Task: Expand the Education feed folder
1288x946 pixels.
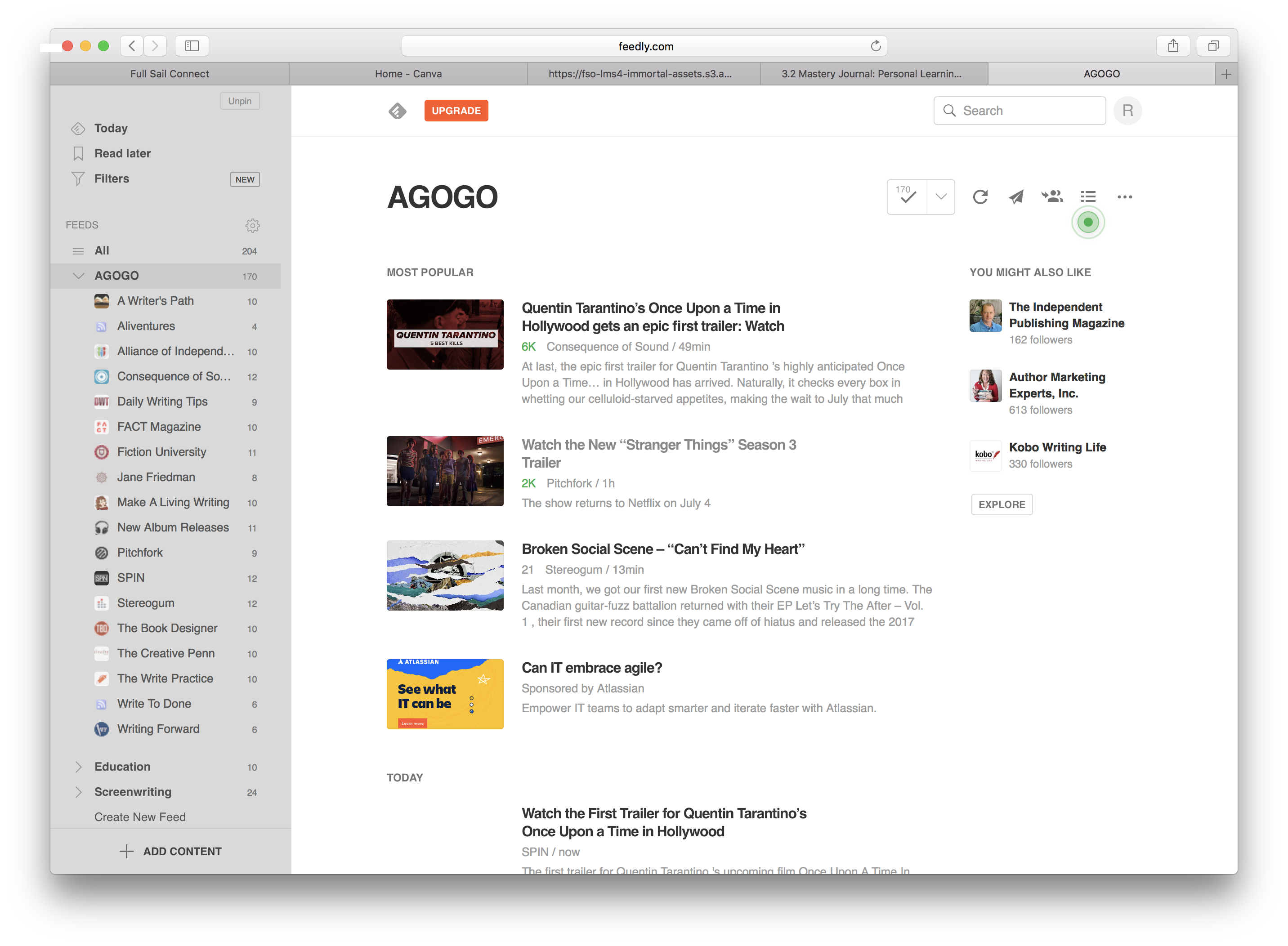Action: pyautogui.click(x=78, y=767)
